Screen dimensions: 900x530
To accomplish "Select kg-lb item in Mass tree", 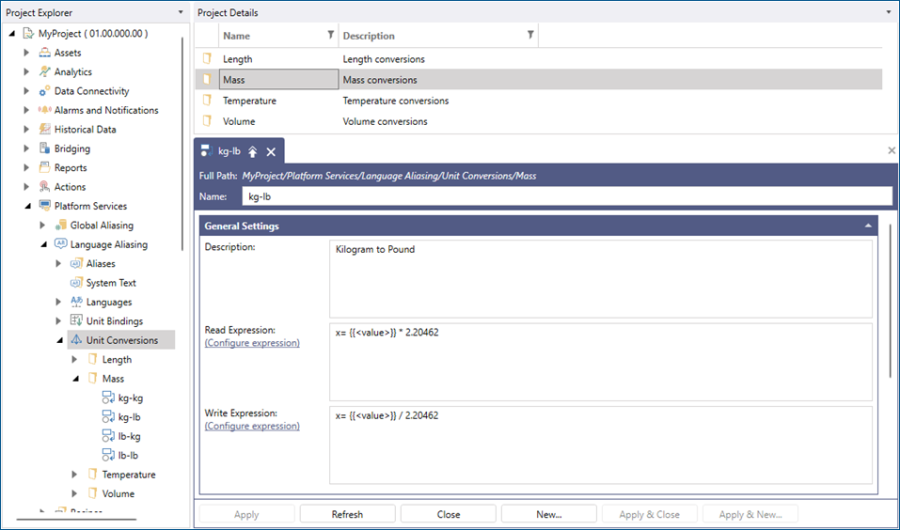I will [x=129, y=417].
